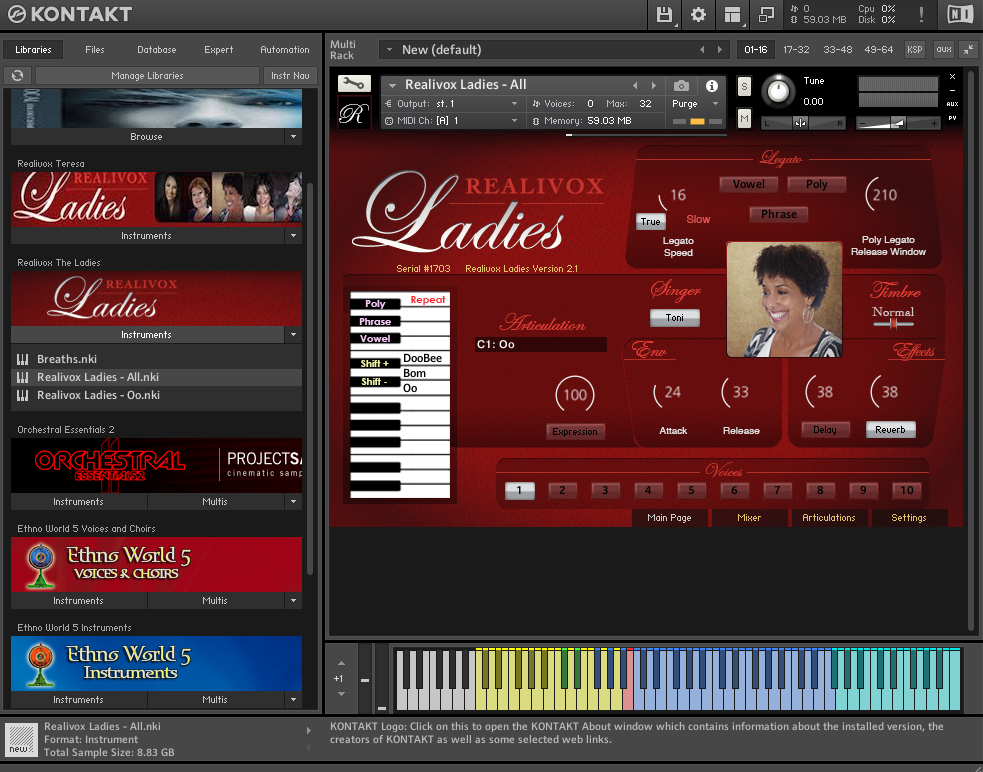Screen dimensions: 983x772
Task: Open Realivox Teresa Instruments dropdown arrow
Action: (x=293, y=236)
